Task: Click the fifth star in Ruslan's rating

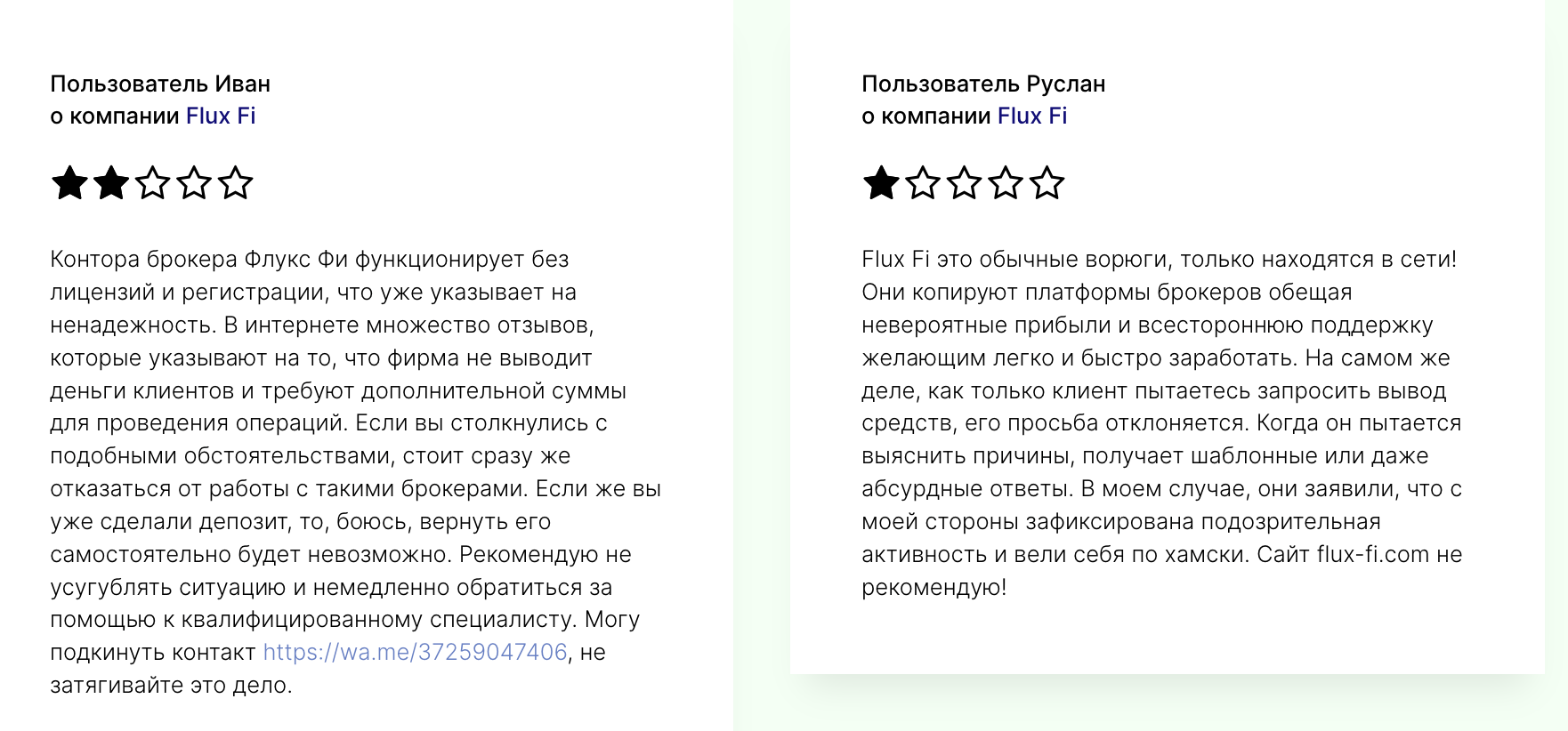Action: 1047,183
